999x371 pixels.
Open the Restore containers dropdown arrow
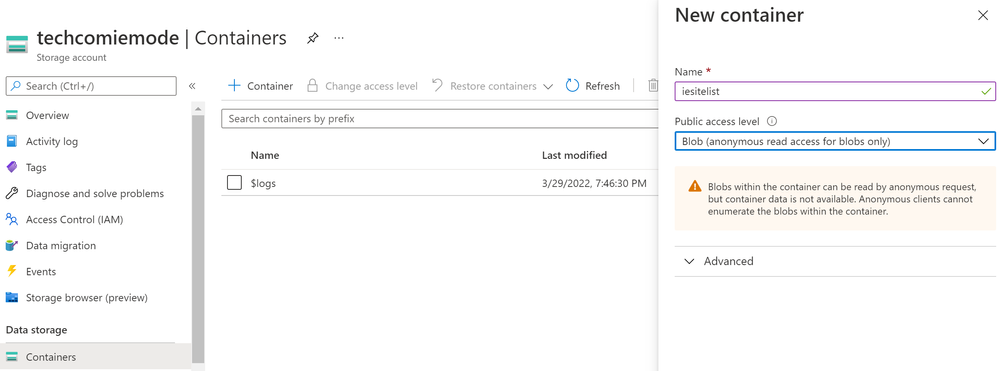(x=548, y=87)
